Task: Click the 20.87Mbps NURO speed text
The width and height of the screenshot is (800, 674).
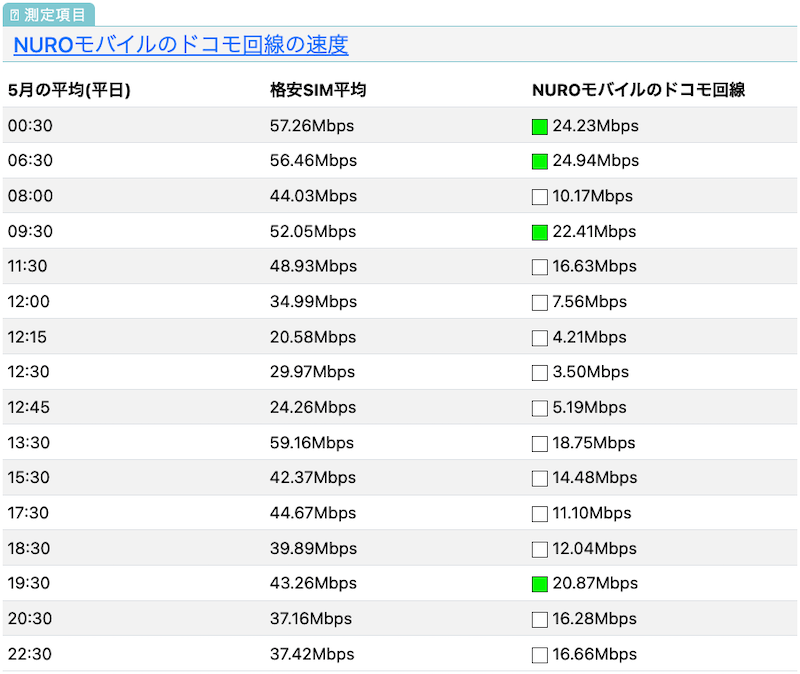Action: (595, 583)
